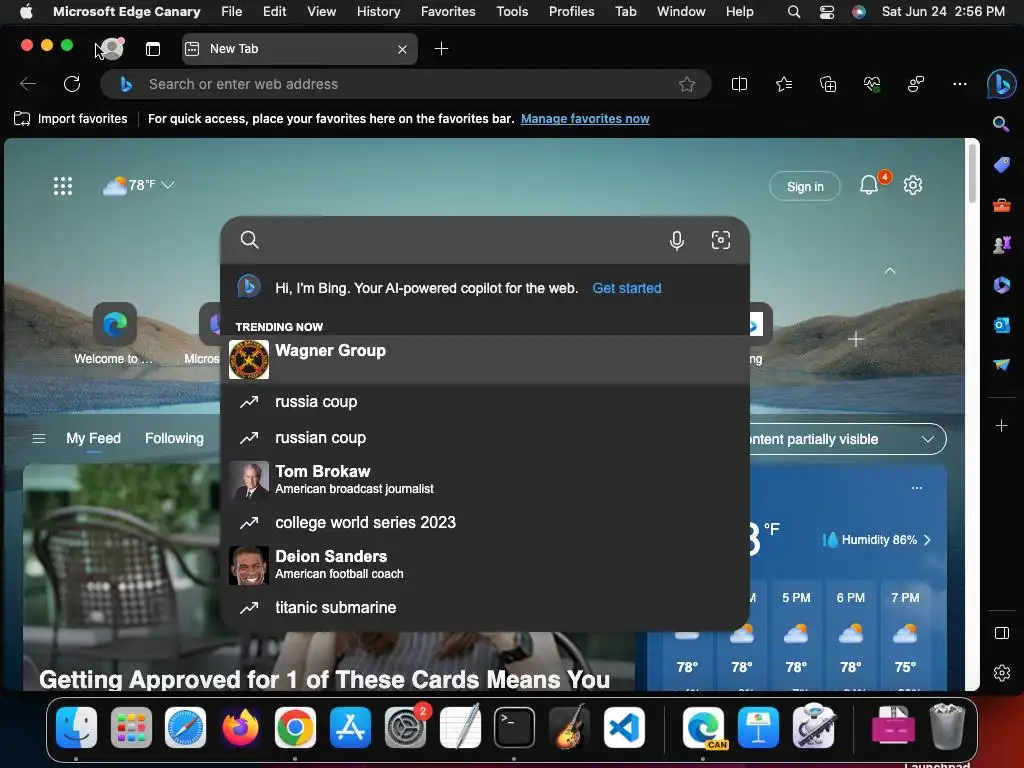Open Terminal from the Dock
The height and width of the screenshot is (768, 1024).
click(x=514, y=727)
